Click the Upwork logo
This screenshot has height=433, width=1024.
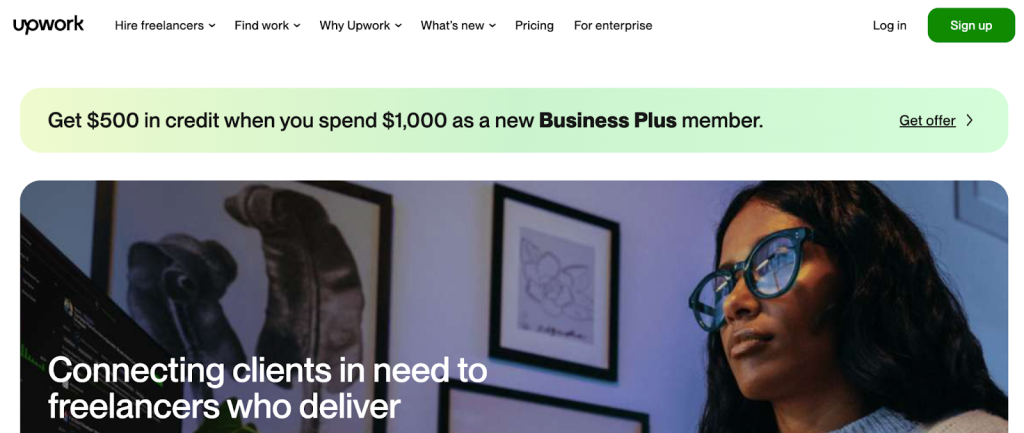point(48,25)
